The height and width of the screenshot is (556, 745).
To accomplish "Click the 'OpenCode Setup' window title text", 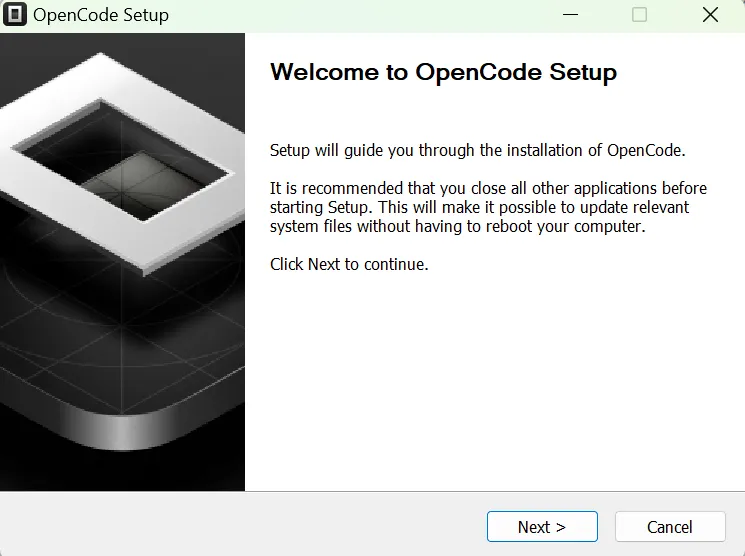I will coord(101,15).
